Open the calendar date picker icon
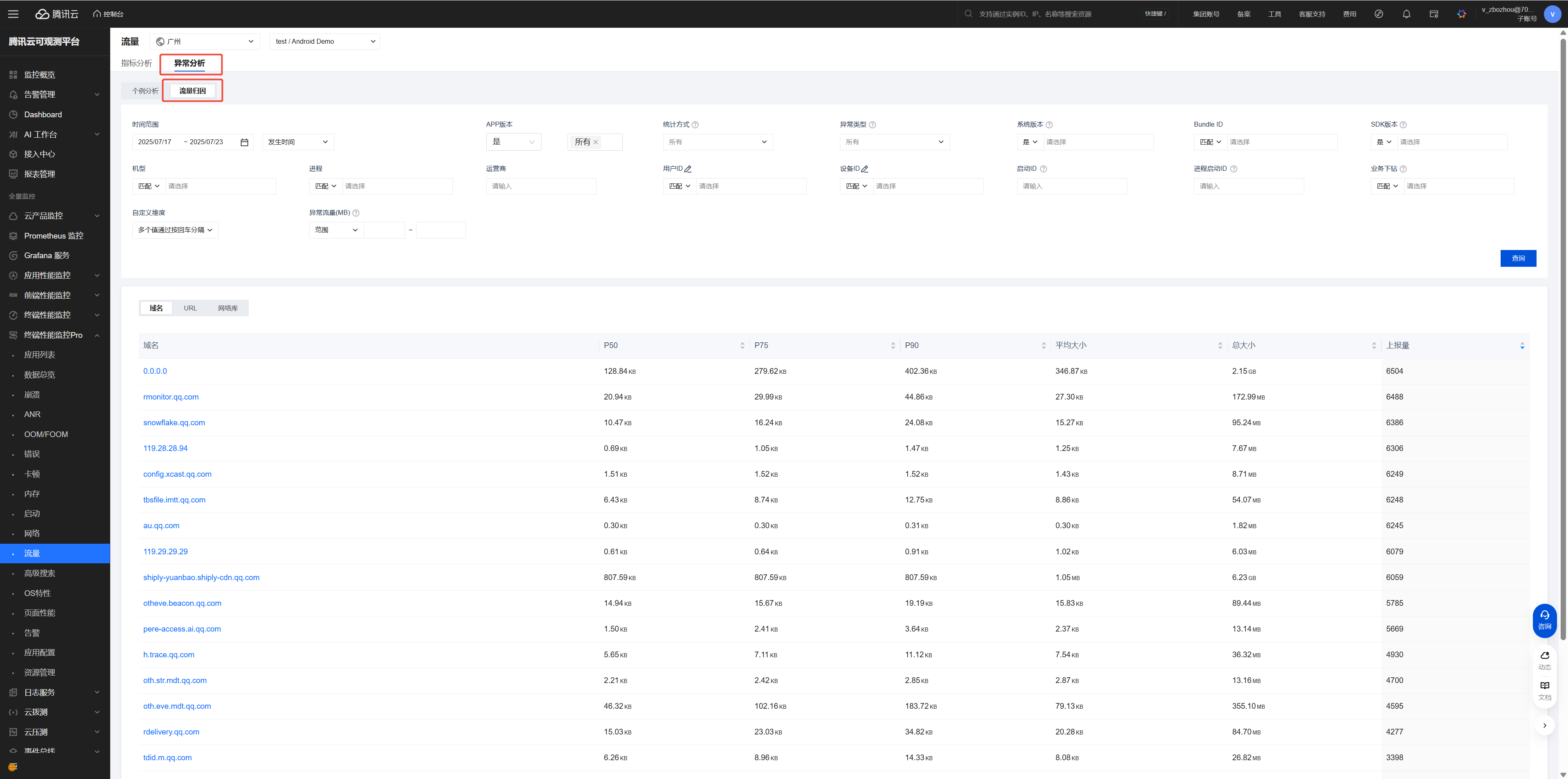 [244, 142]
